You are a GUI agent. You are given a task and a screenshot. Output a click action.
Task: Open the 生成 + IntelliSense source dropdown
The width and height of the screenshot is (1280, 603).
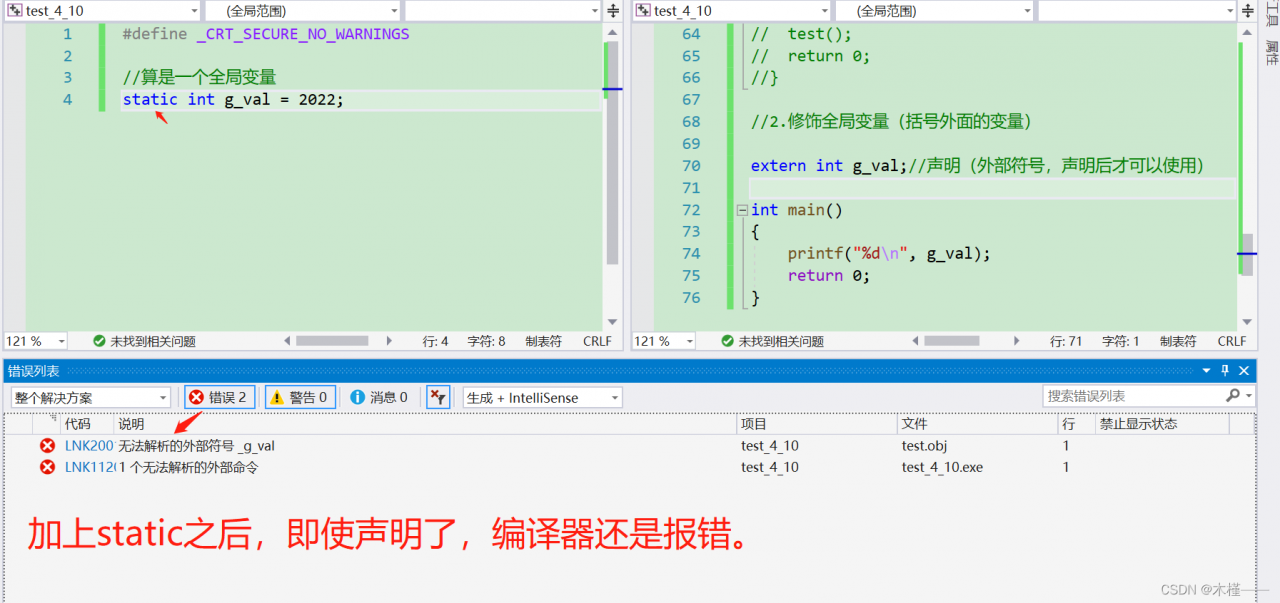(x=543, y=397)
